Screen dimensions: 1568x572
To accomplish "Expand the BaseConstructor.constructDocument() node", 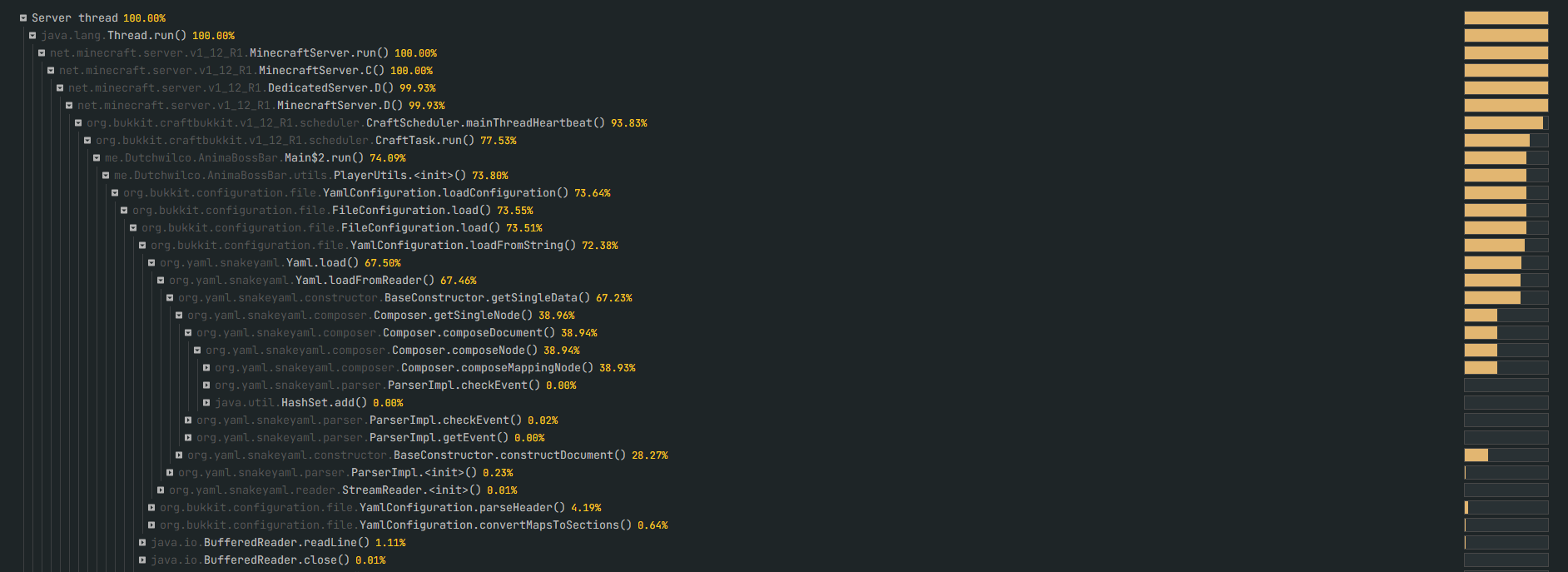I will 179,455.
